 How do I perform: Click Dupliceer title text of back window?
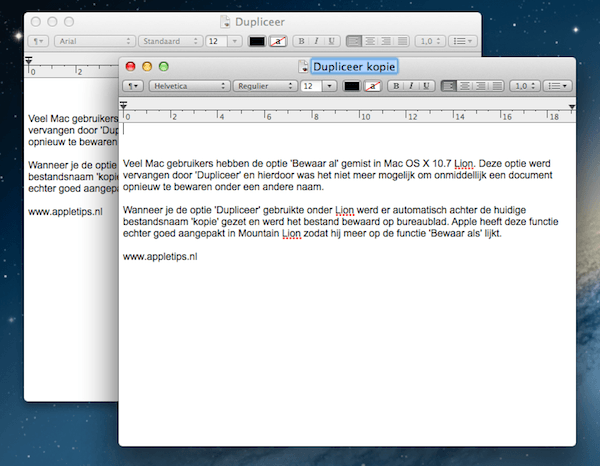[x=260, y=22]
